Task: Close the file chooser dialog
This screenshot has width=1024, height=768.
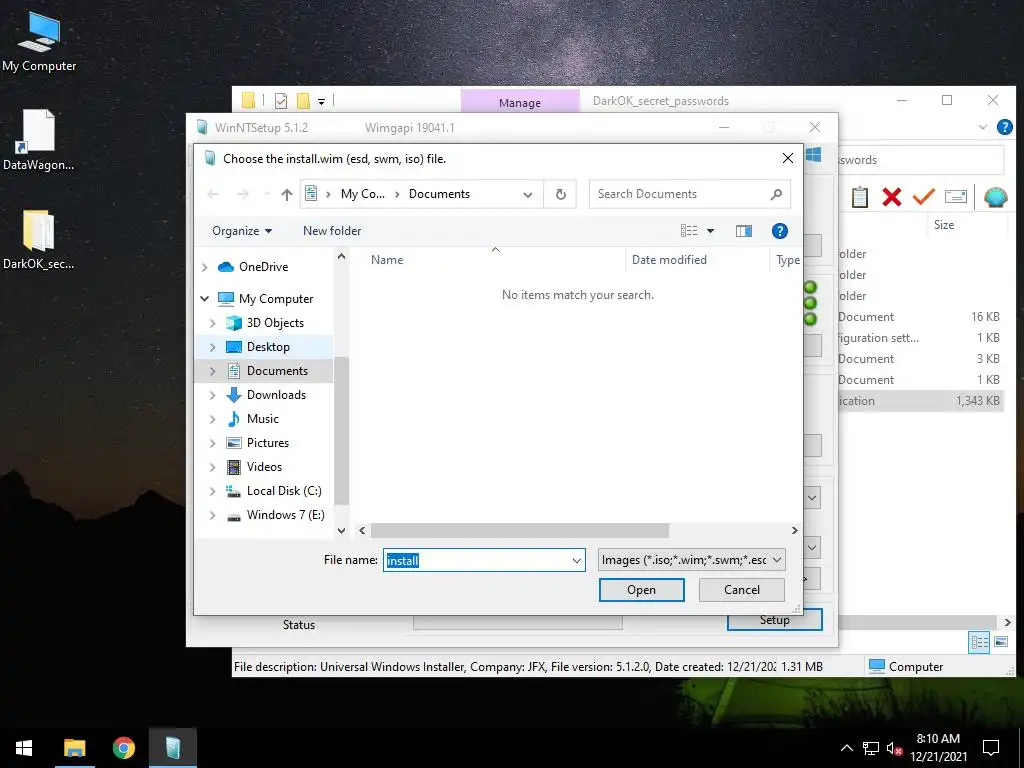Action: [x=788, y=158]
